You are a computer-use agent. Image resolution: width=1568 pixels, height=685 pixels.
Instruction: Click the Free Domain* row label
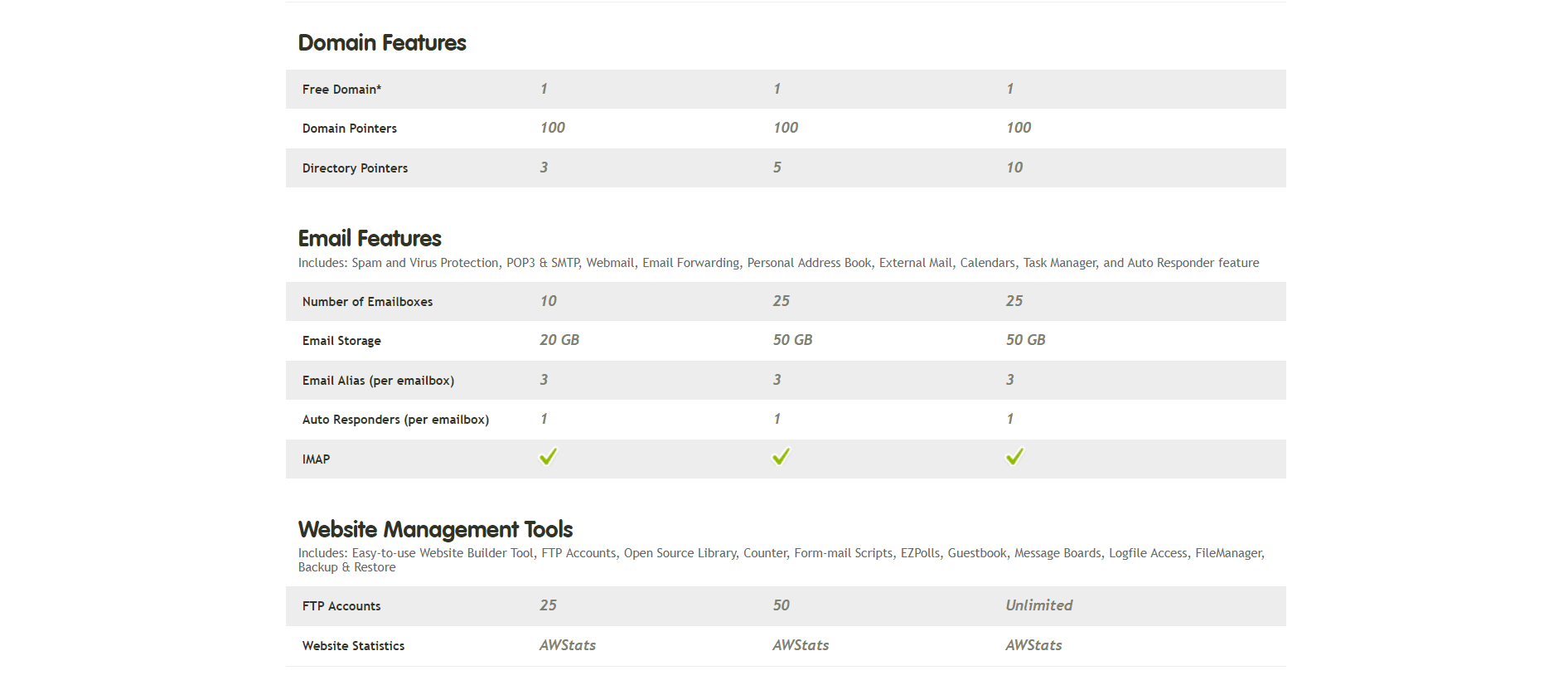[341, 90]
